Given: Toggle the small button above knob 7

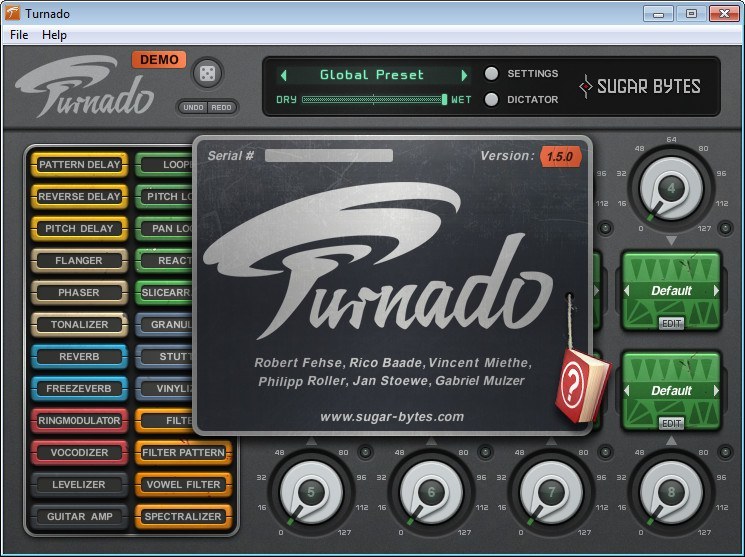Looking at the screenshot, I should pyautogui.click(x=605, y=451).
